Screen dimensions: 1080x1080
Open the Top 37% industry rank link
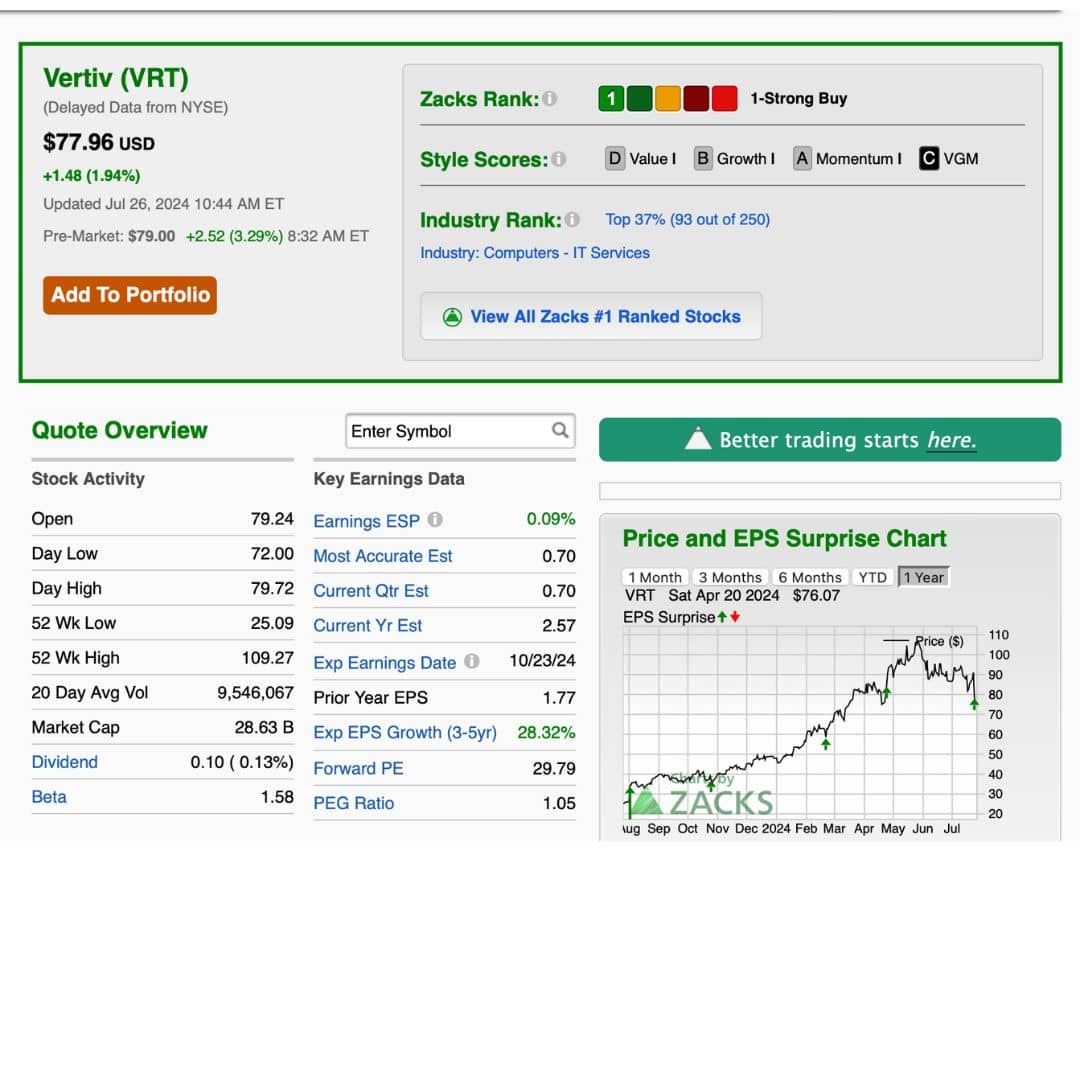(687, 220)
